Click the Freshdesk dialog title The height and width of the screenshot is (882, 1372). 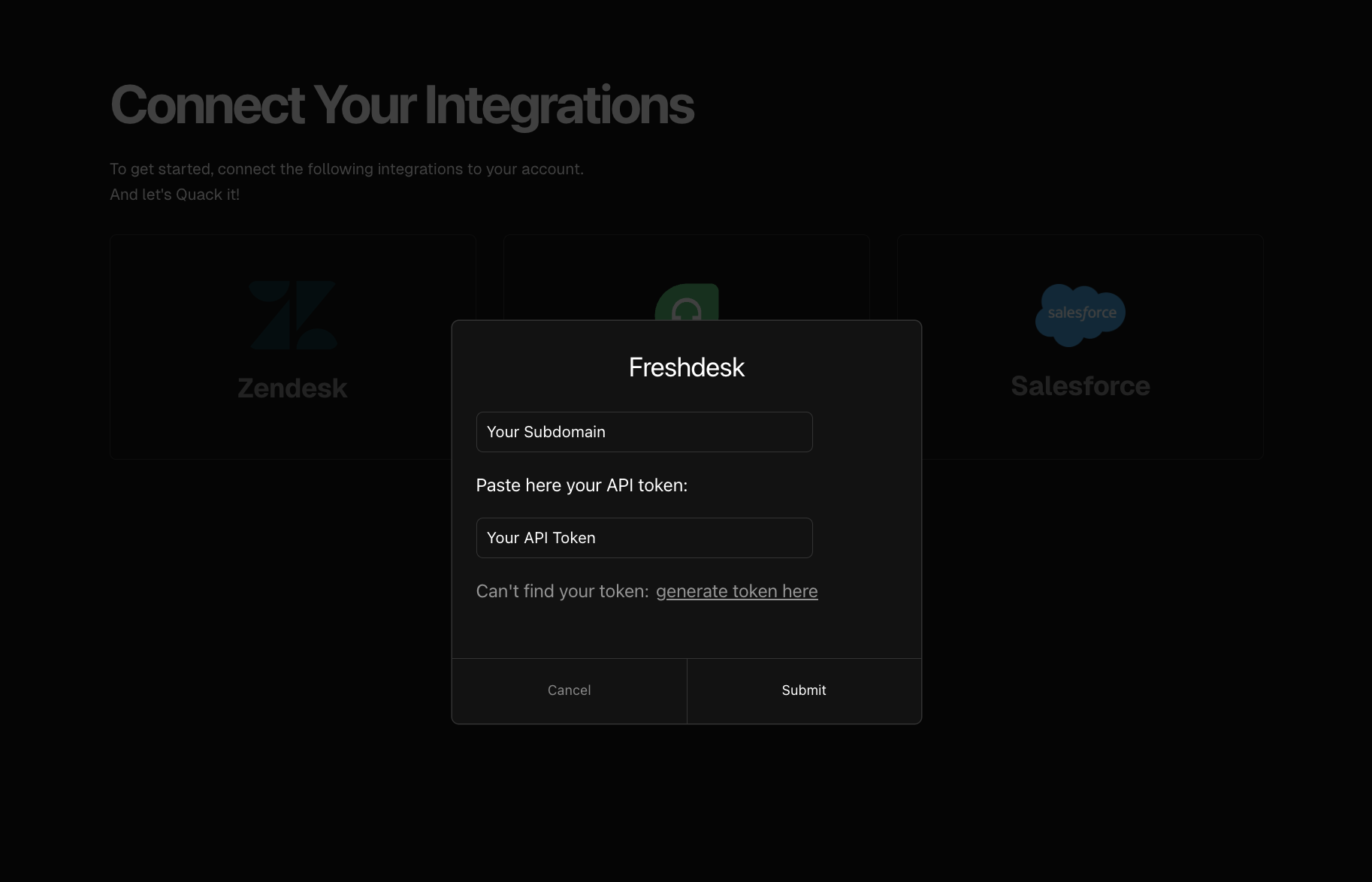(x=686, y=367)
